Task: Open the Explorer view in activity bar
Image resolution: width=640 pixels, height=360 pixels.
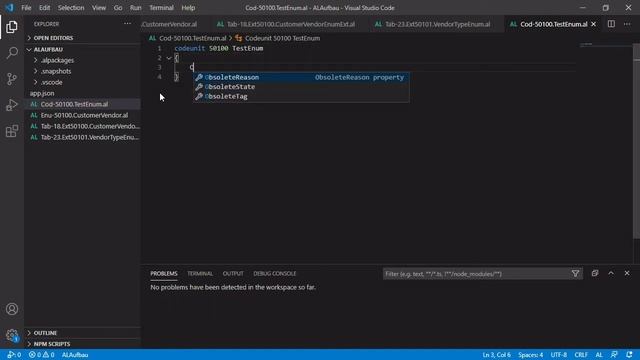Action: (x=12, y=27)
